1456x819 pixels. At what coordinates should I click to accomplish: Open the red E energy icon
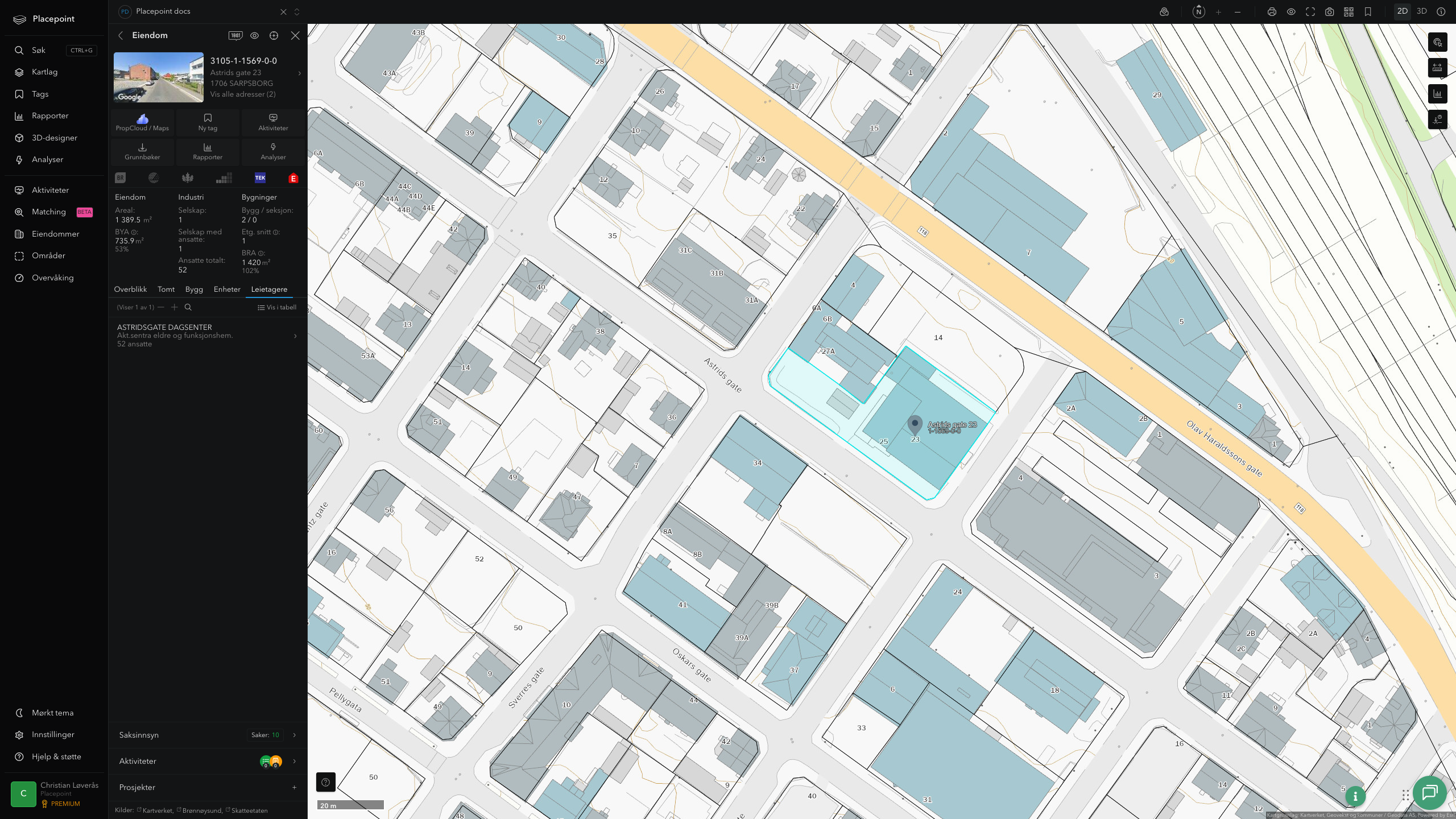tap(293, 178)
